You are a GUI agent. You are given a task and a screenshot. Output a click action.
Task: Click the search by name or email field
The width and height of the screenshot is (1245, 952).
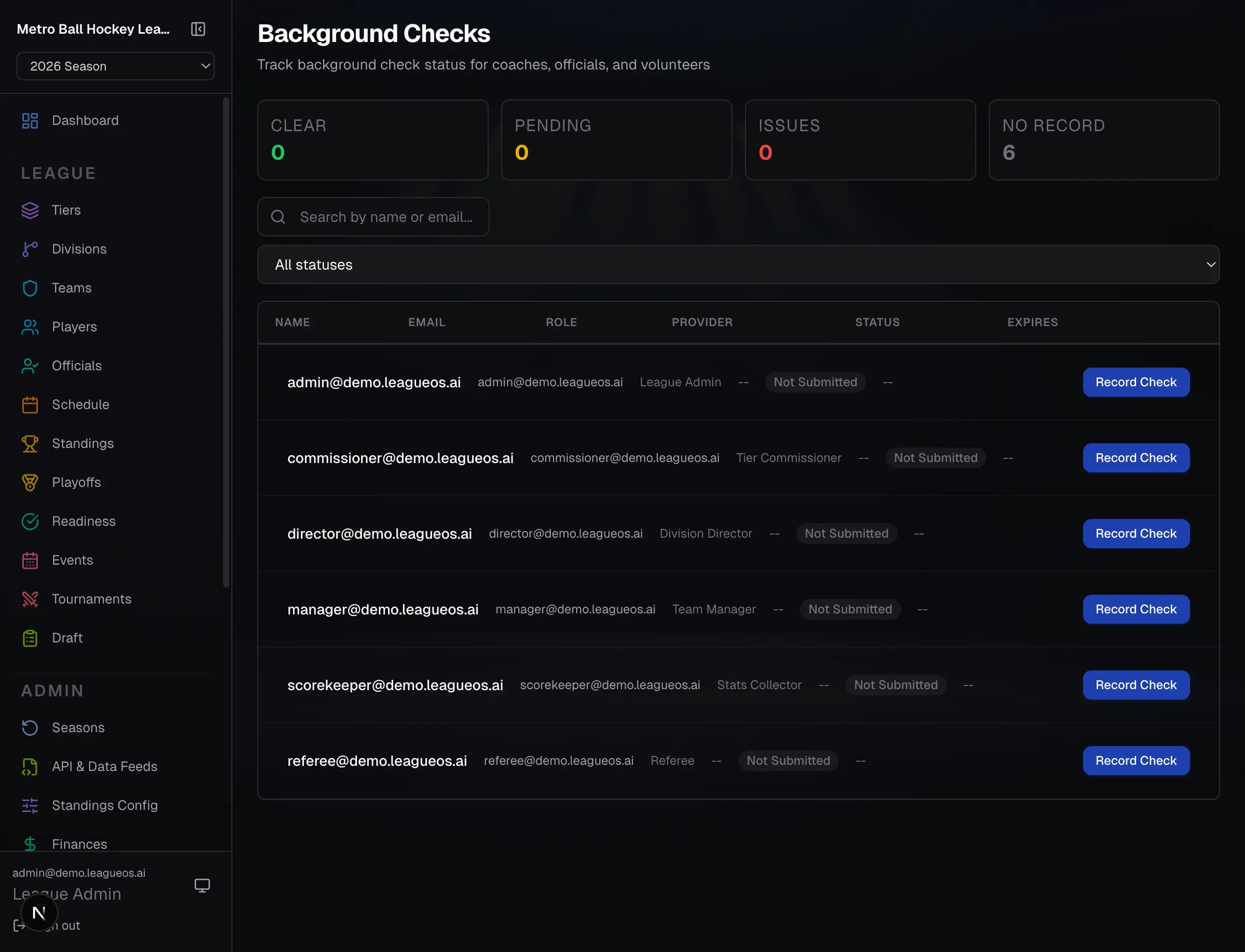click(x=373, y=216)
